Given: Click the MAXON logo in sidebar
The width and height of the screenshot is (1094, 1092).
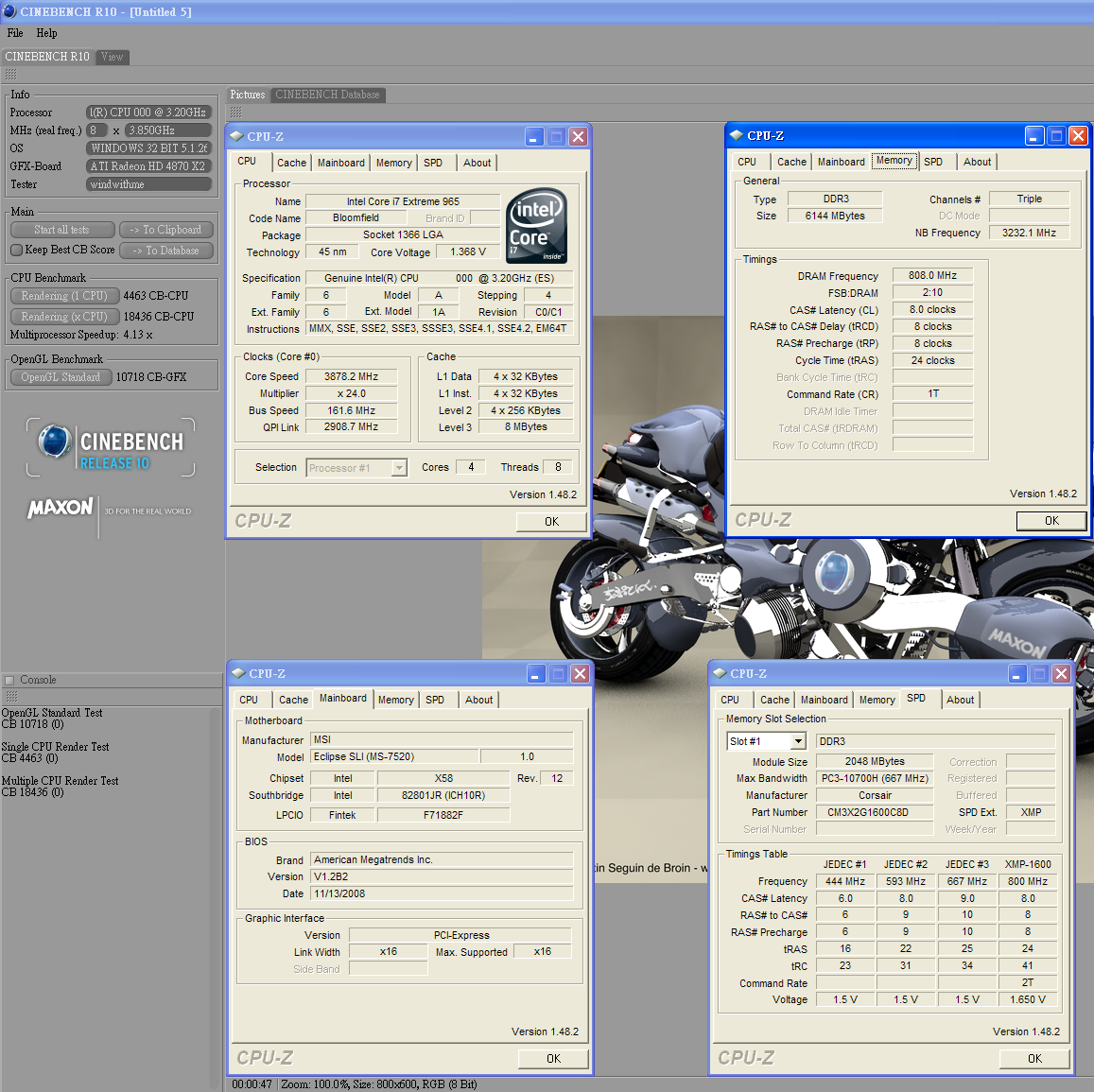Looking at the screenshot, I should pos(61,509).
